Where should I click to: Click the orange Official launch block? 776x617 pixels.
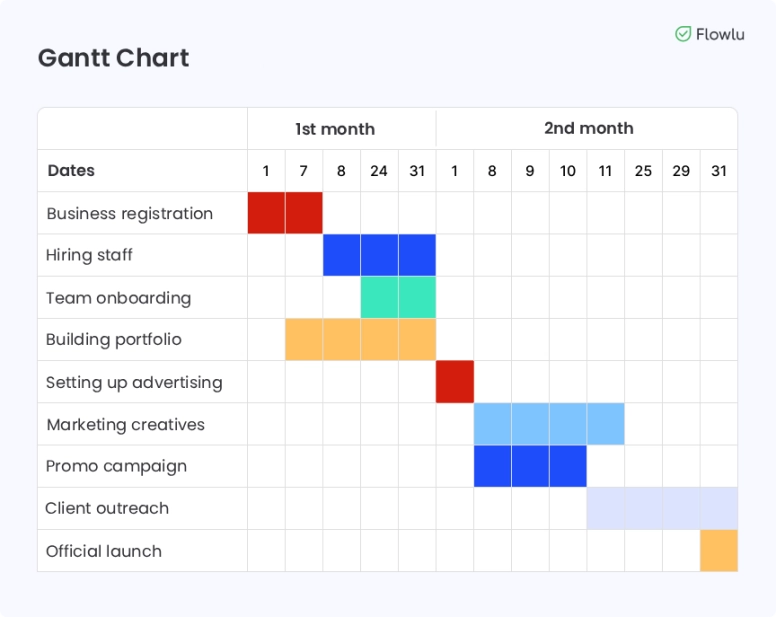point(719,551)
